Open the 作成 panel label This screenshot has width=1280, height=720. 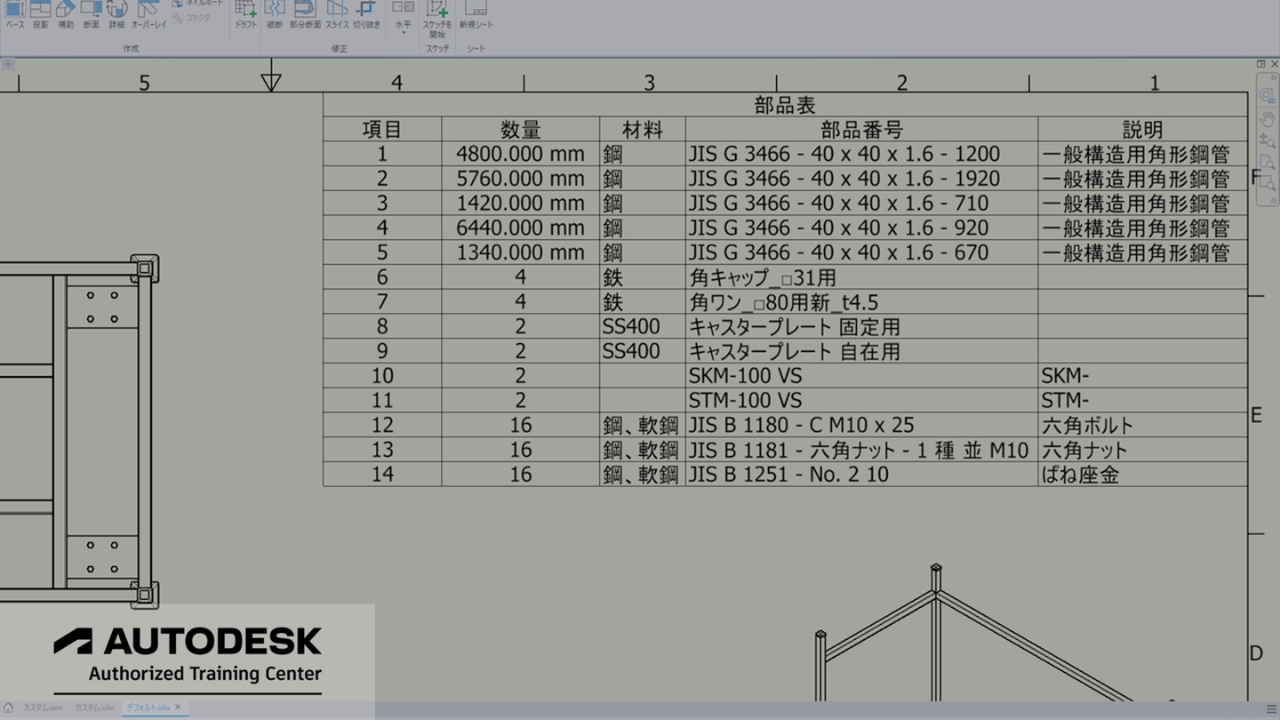131,48
